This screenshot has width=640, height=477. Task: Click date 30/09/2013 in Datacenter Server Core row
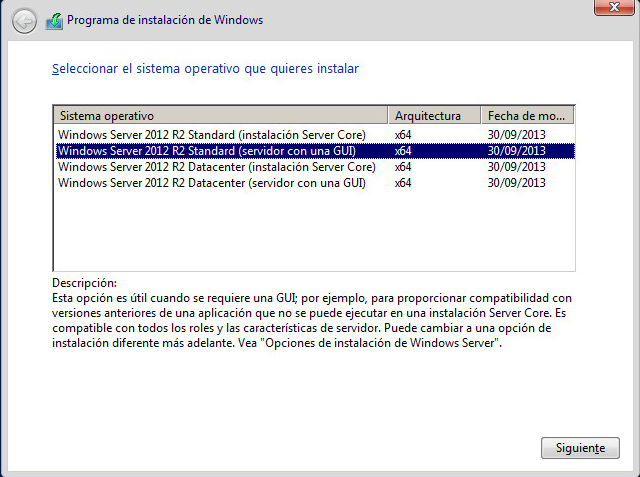(x=516, y=167)
